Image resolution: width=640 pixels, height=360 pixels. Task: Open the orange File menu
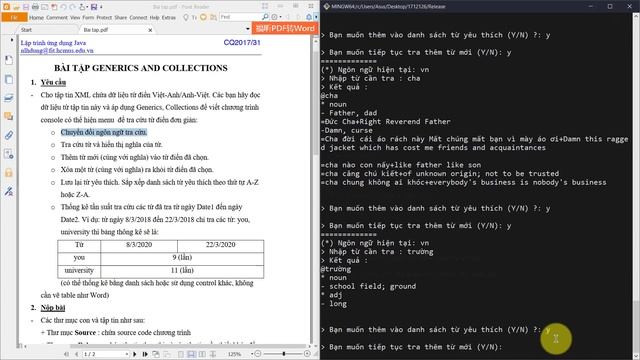14,18
